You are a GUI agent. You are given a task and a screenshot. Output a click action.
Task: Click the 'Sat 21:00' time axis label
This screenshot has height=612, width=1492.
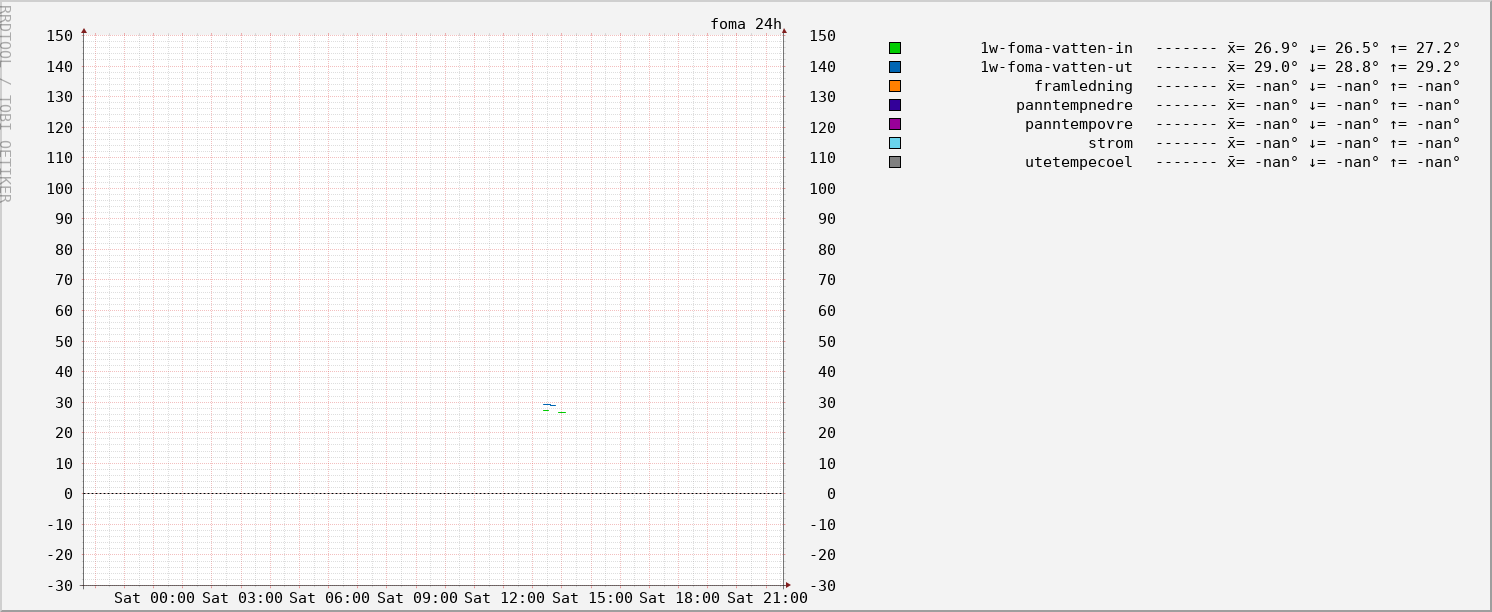click(x=767, y=598)
